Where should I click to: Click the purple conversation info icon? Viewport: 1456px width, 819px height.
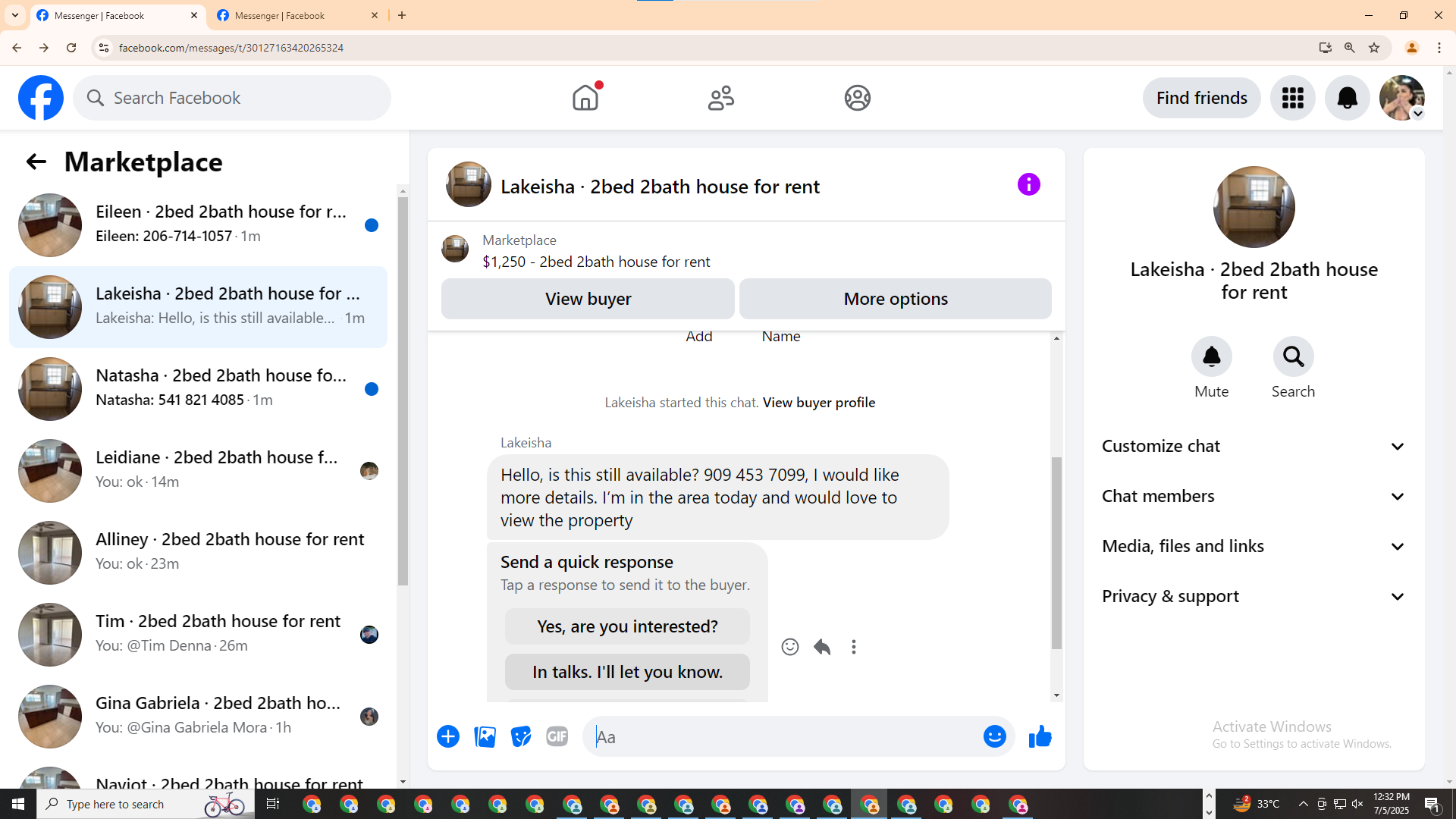pos(1028,184)
